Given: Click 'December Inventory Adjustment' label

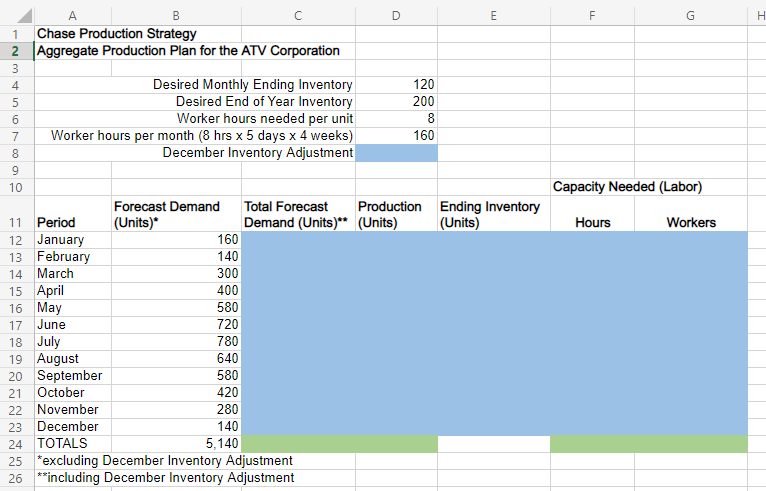Looking at the screenshot, I should [257, 153].
